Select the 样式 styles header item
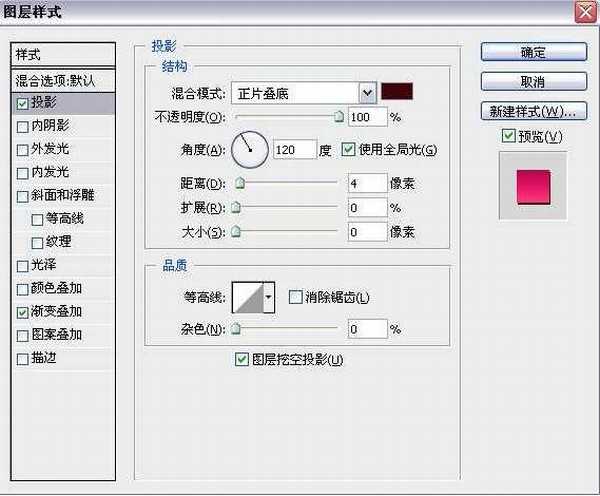600x496 pixels. coord(63,54)
